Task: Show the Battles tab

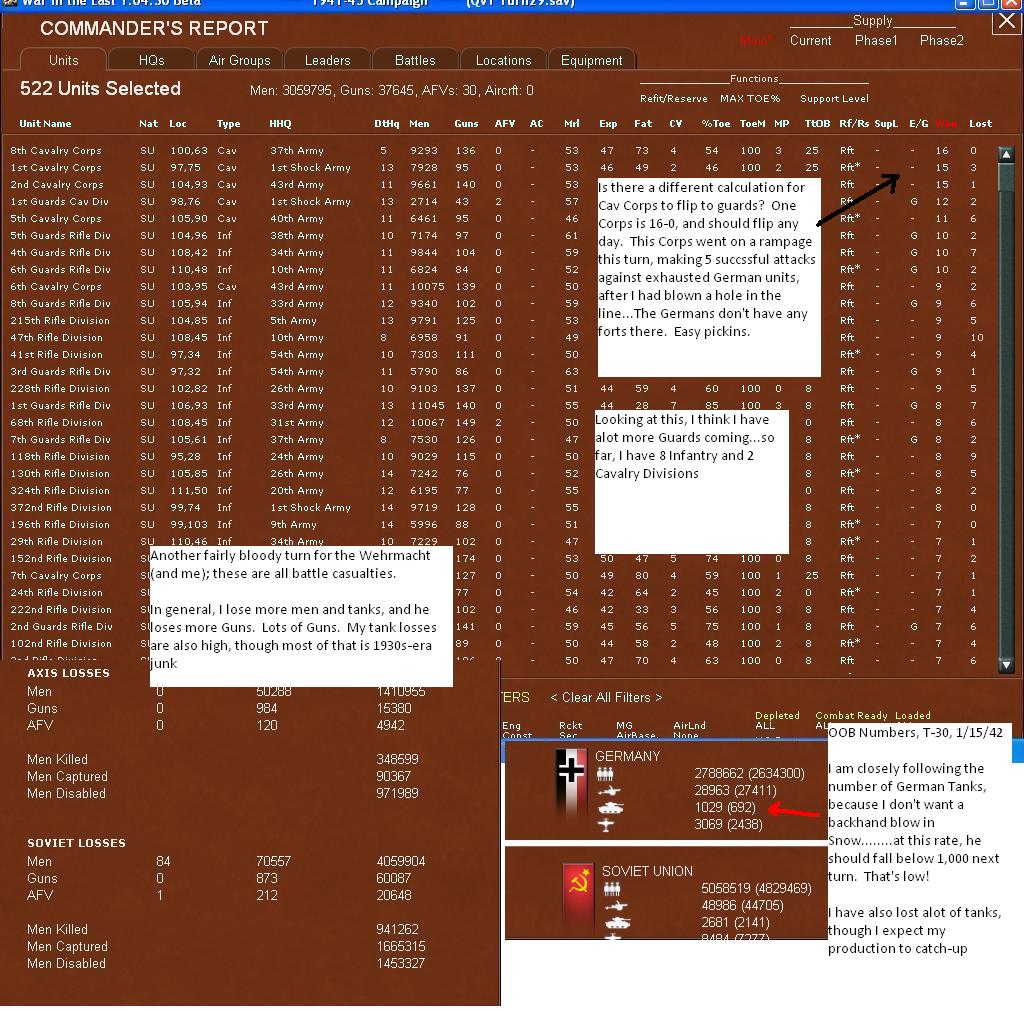Action: 415,60
